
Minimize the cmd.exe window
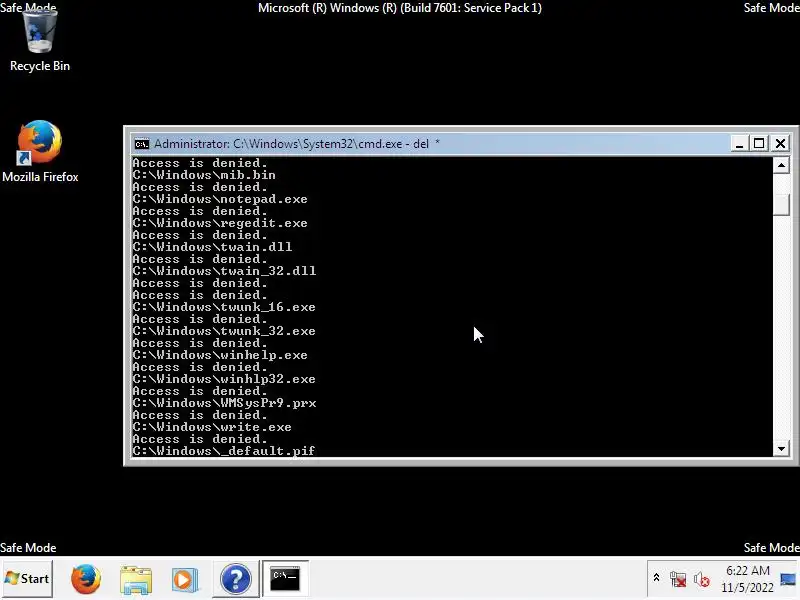738,144
